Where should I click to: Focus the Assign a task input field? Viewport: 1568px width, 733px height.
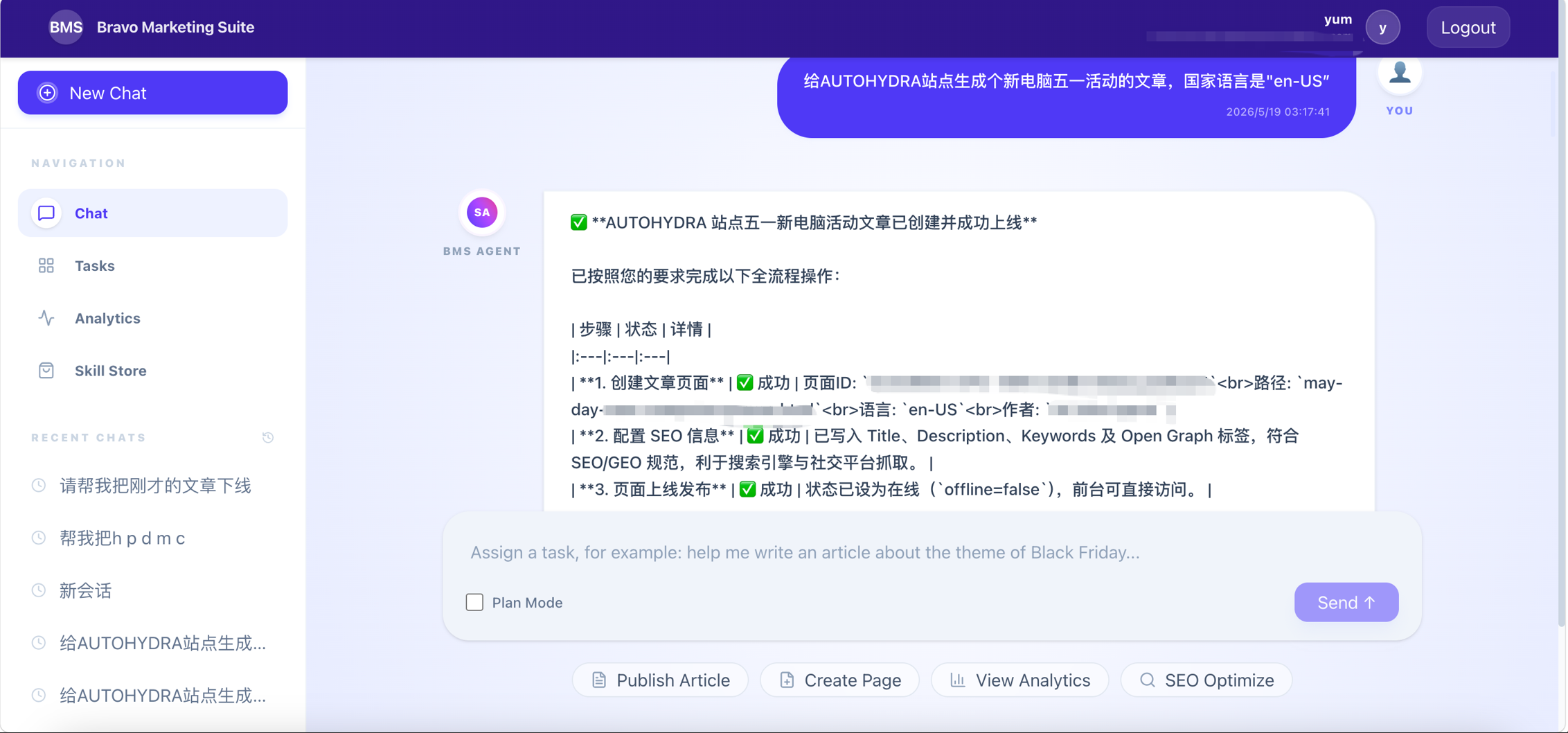point(932,552)
